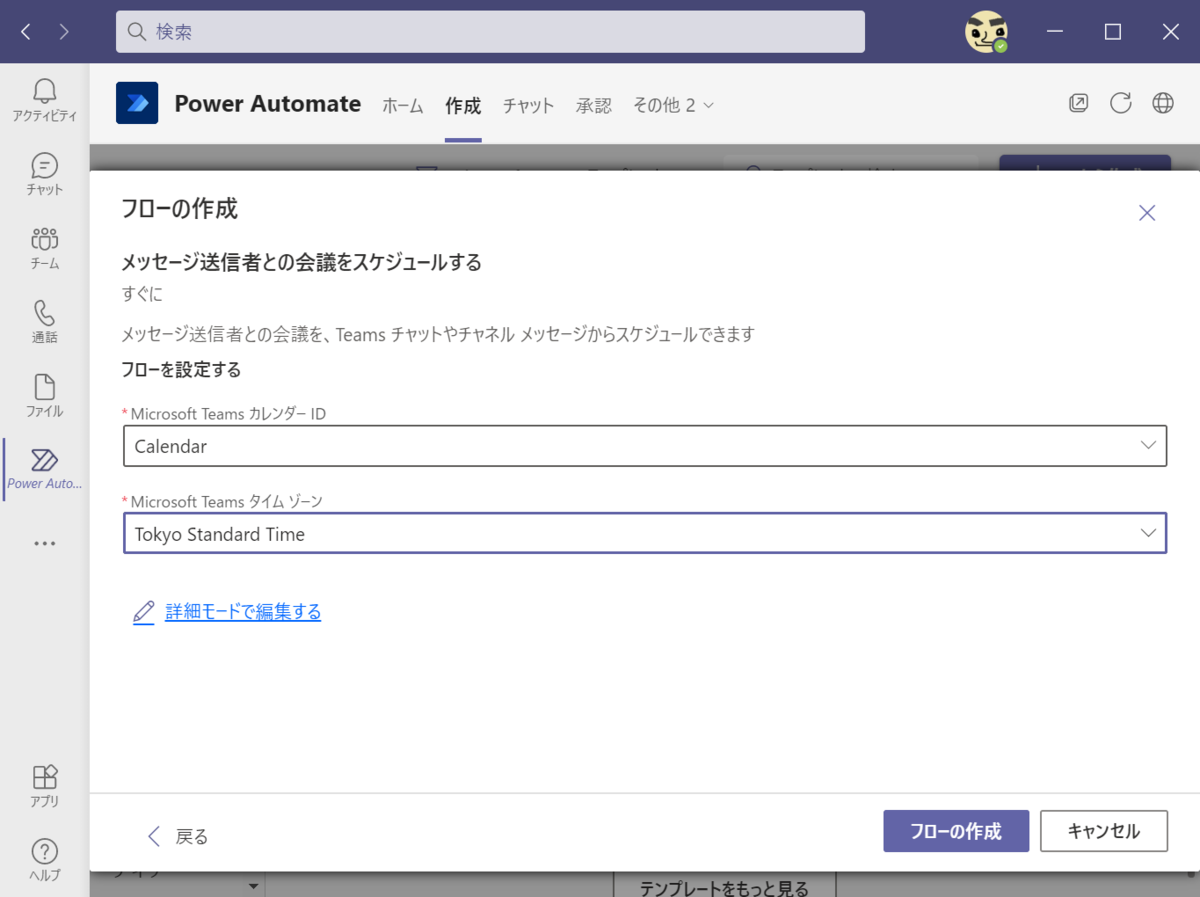This screenshot has height=897, width=1200.
Task: Switch to the 作成 tab
Action: (463, 105)
